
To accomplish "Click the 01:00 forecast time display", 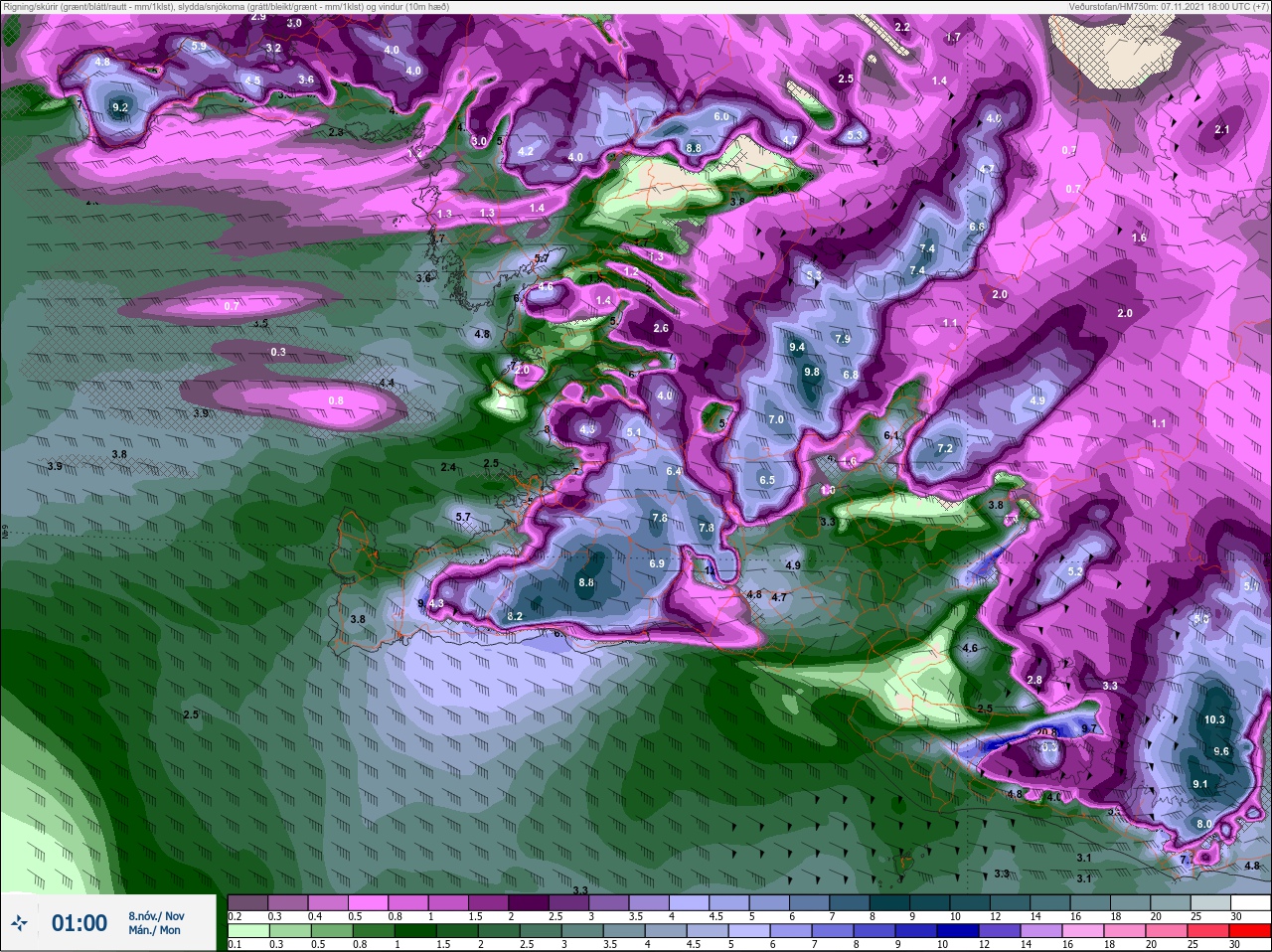I will click(79, 923).
